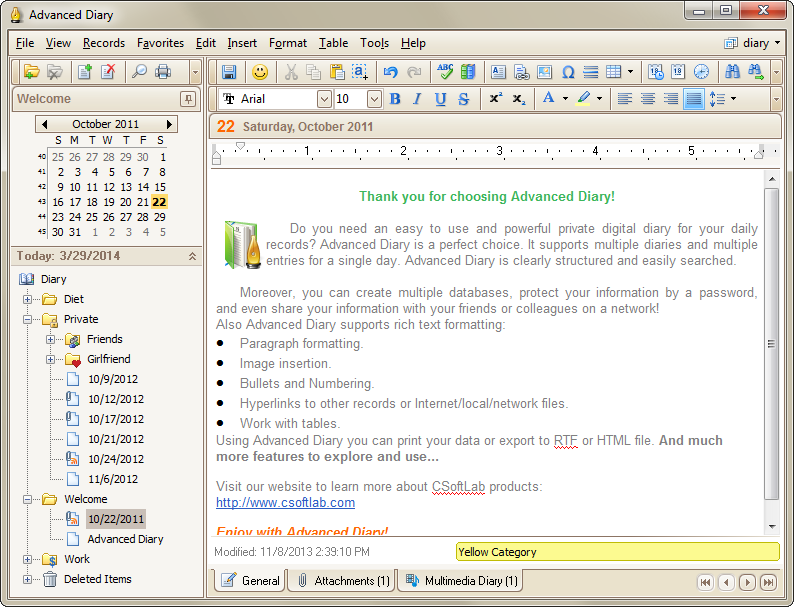Center align the text
Screen dimensions: 794x607
(648, 99)
